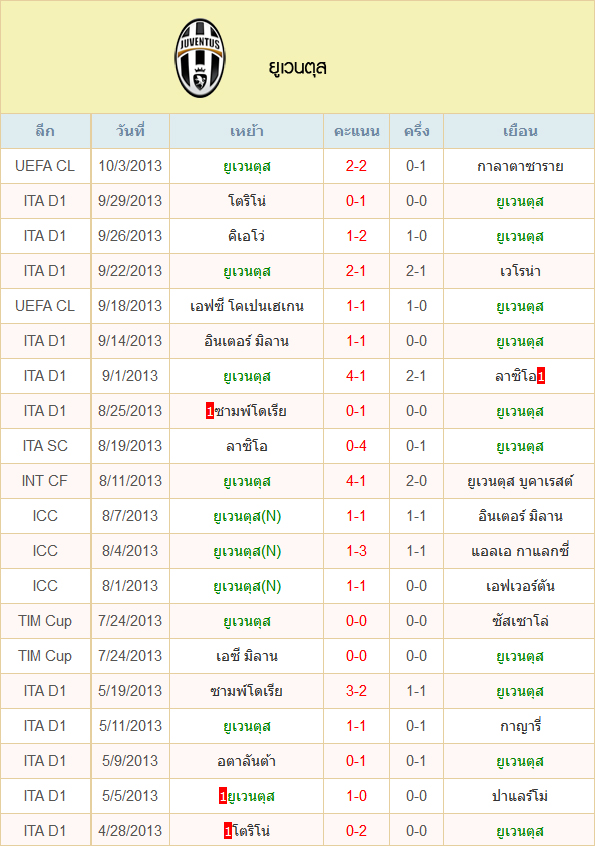The height and width of the screenshot is (846, 595).
Task: Open แอลเอ กาแลกซี่ away team
Action: tap(520, 551)
